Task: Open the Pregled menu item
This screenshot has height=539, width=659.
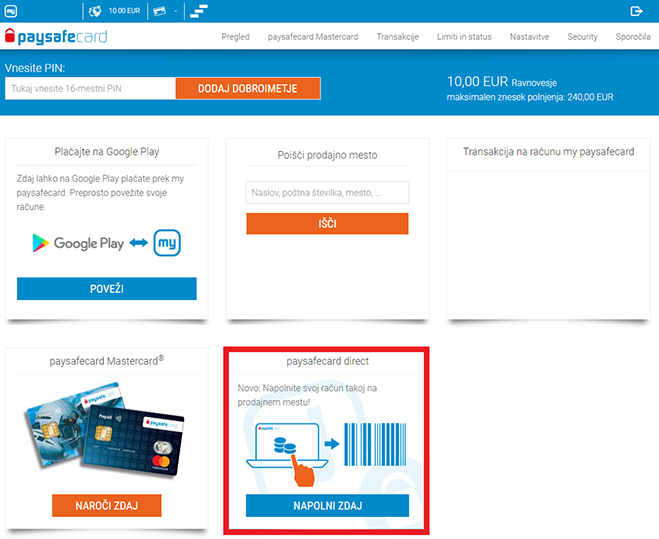Action: tap(235, 37)
